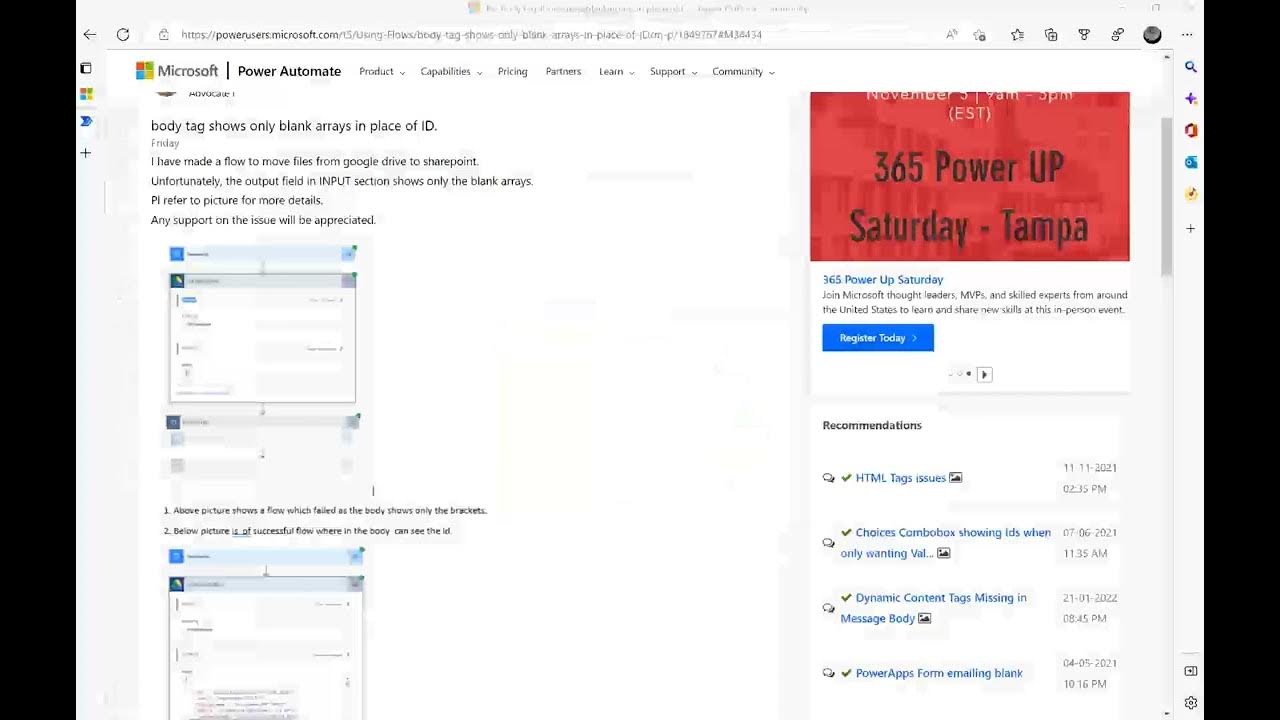The image size is (1280, 720).
Task: Click the 365 Power UP Saturday banner
Action: point(970,177)
